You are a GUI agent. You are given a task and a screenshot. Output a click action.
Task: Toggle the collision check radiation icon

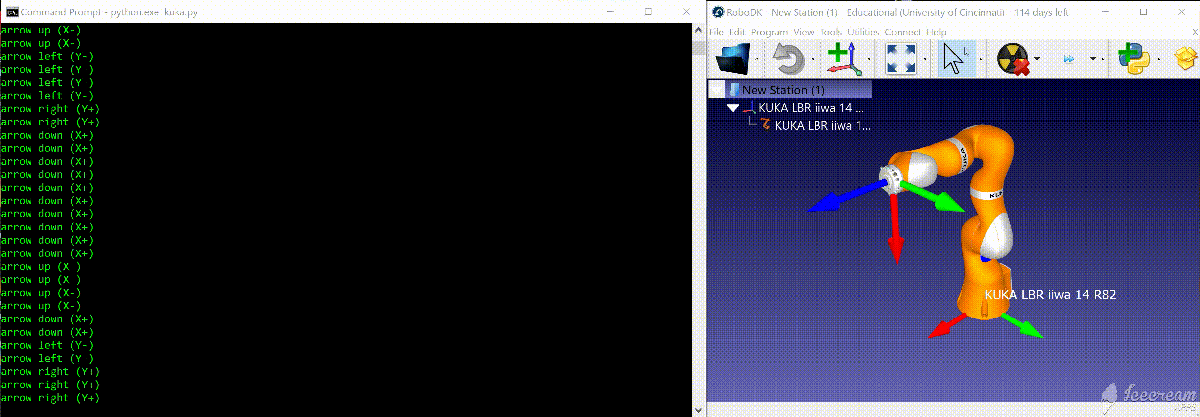click(x=1013, y=61)
